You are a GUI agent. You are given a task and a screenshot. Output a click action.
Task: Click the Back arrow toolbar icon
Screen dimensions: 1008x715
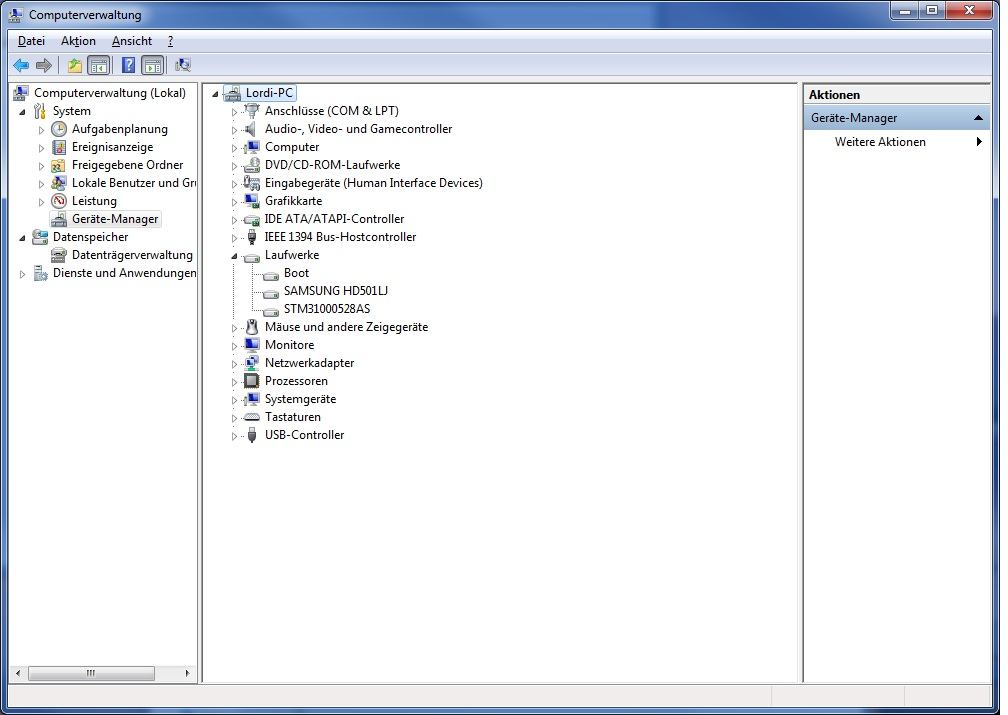tap(21, 65)
